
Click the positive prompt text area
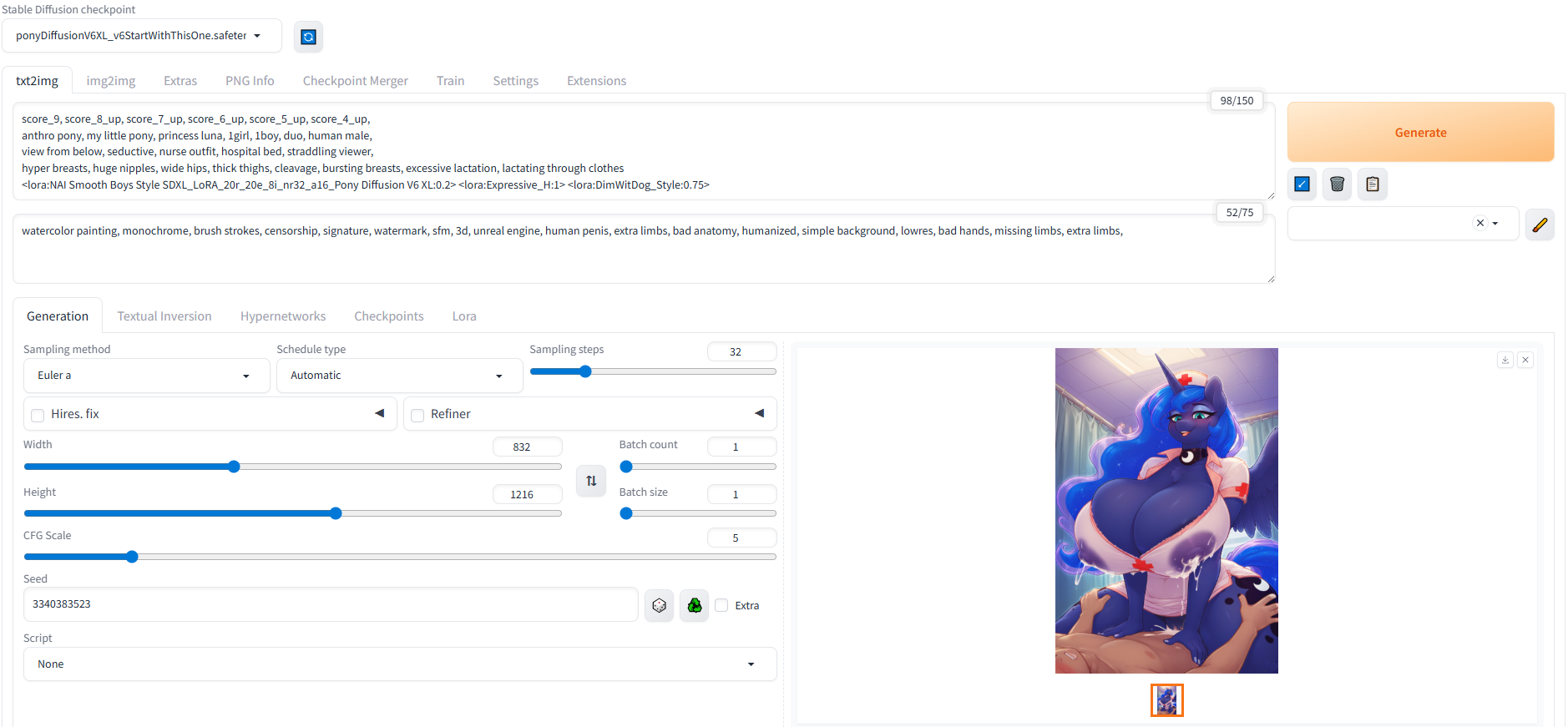coord(644,151)
